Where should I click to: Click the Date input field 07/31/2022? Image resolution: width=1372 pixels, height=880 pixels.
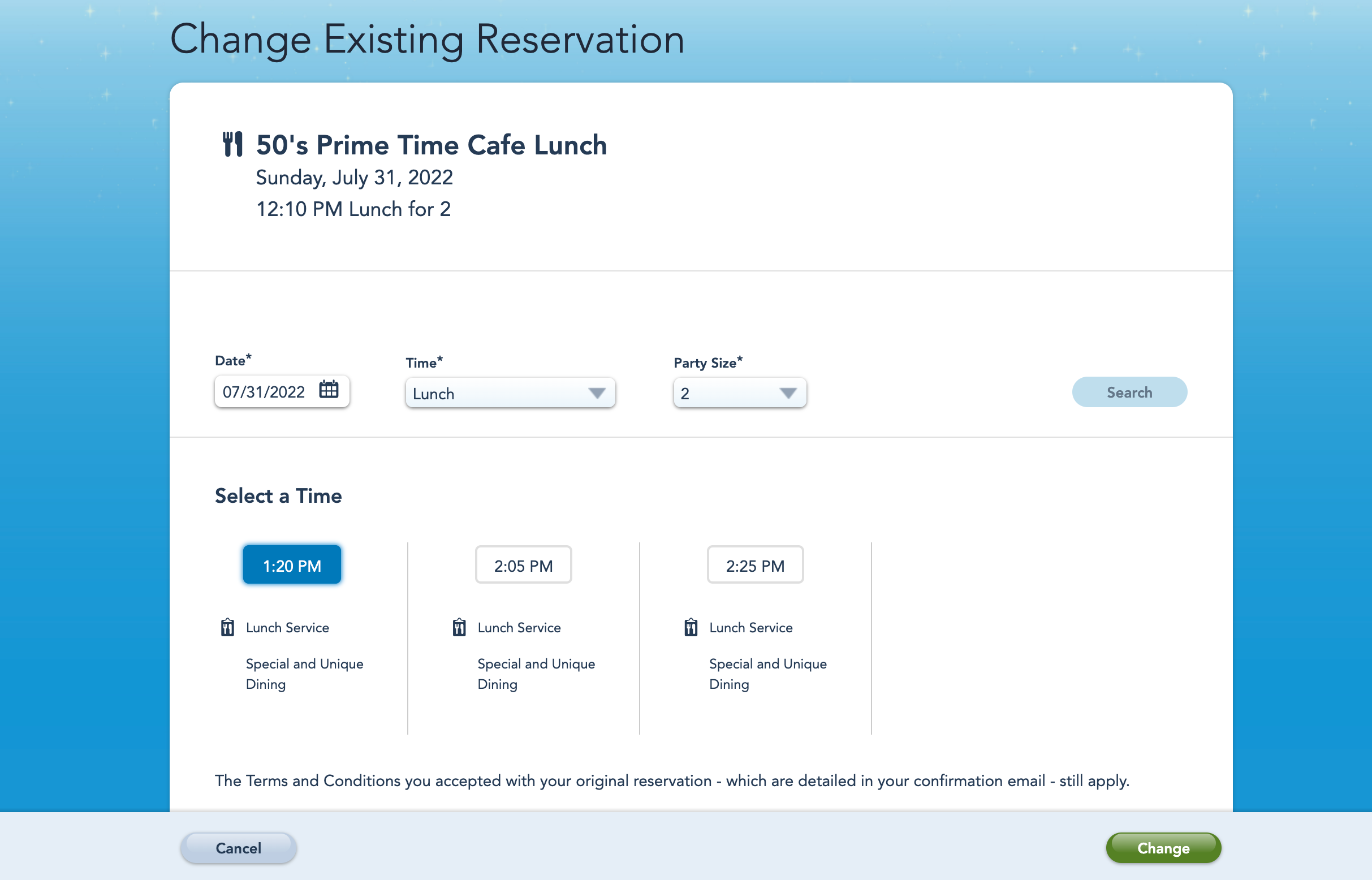264,392
